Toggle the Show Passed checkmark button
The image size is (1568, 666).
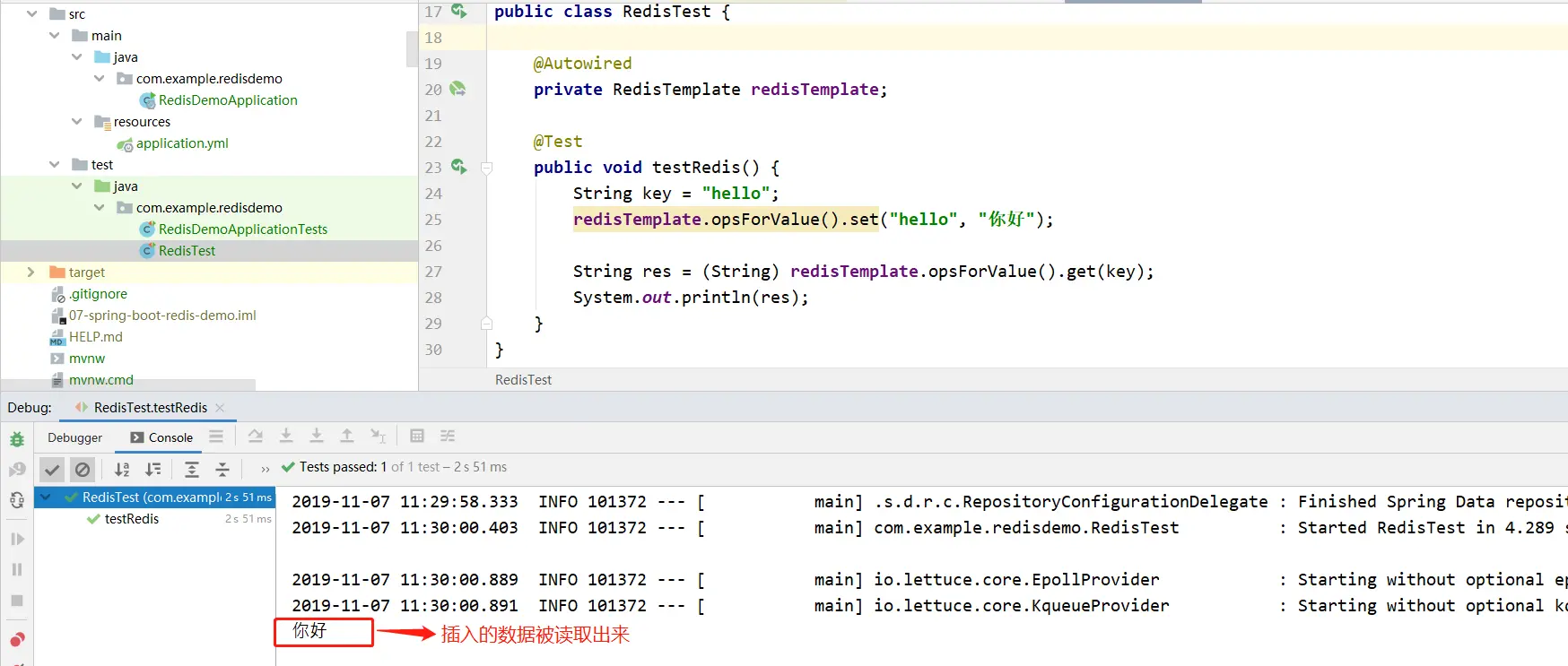tap(52, 469)
